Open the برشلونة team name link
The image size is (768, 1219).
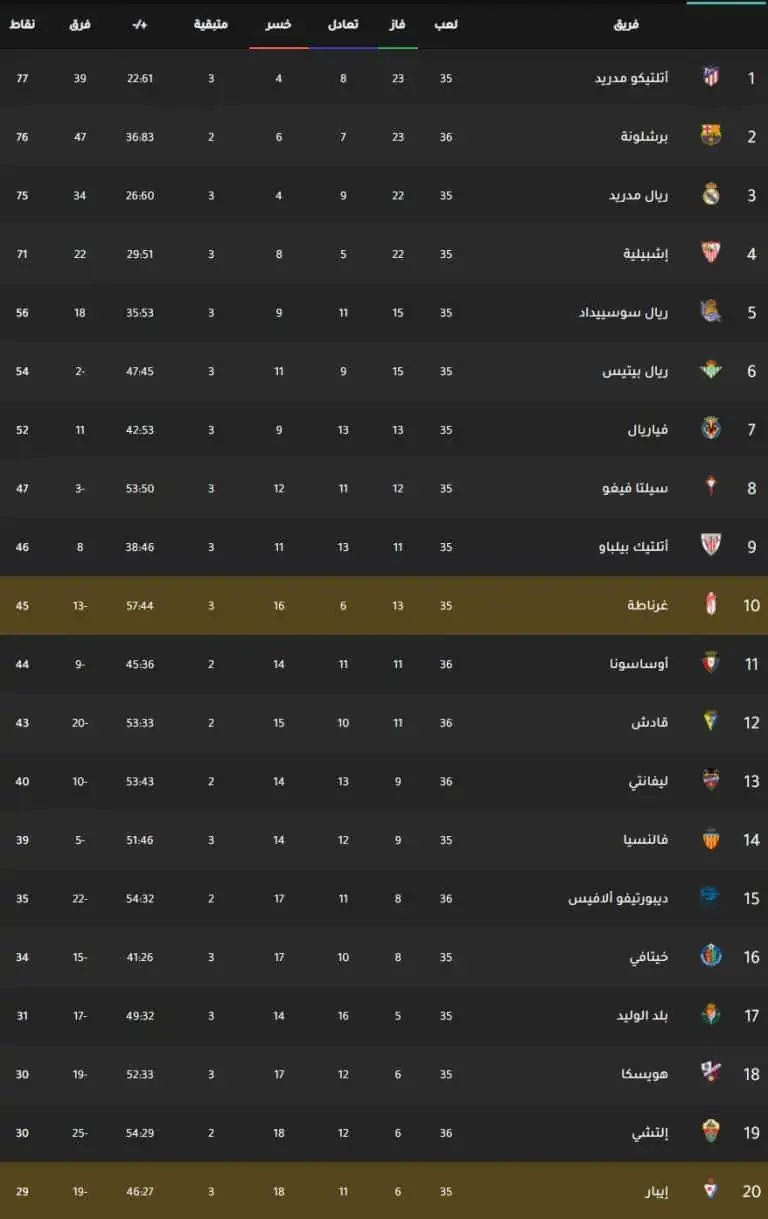(x=645, y=137)
